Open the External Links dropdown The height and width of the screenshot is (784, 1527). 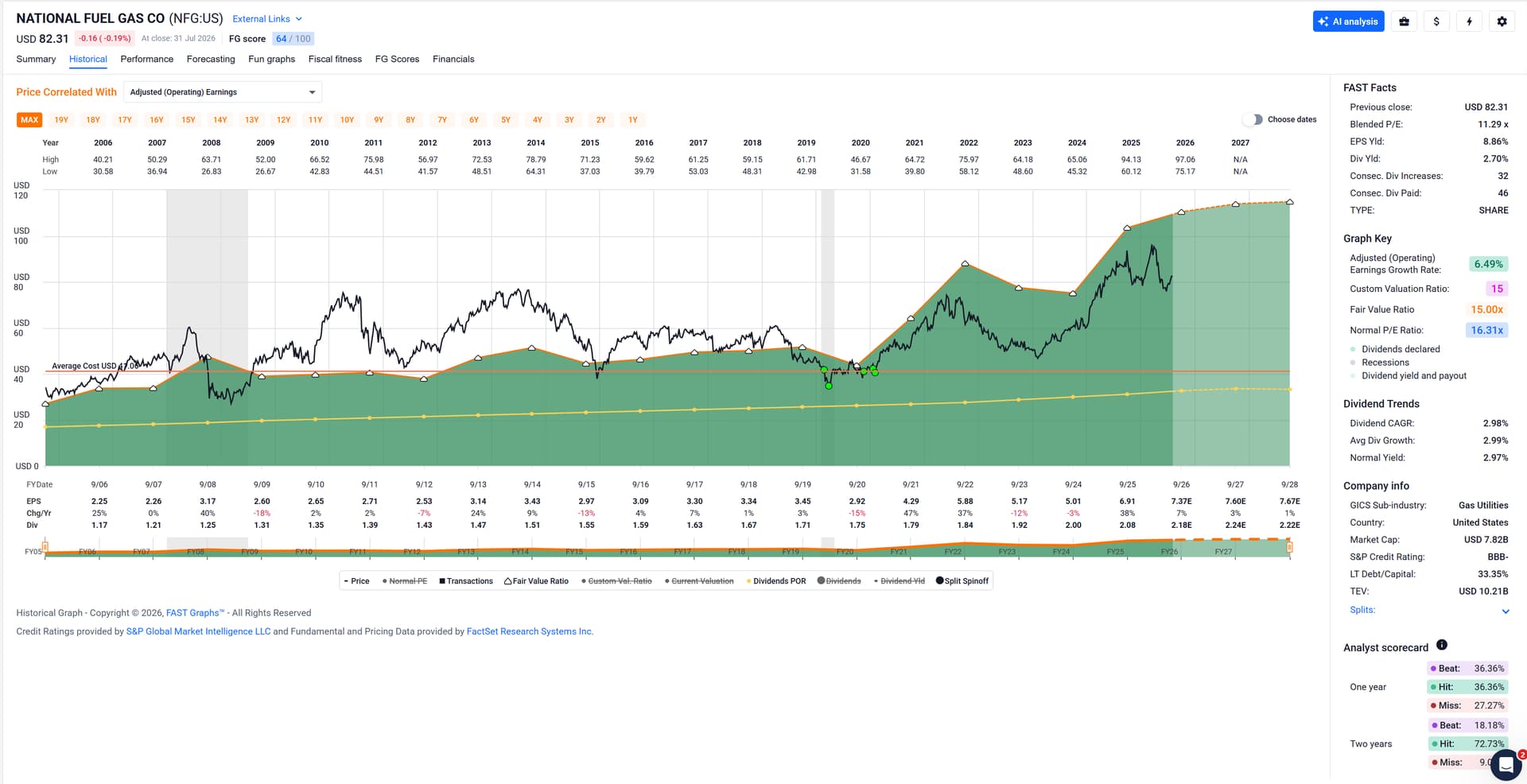pos(267,19)
